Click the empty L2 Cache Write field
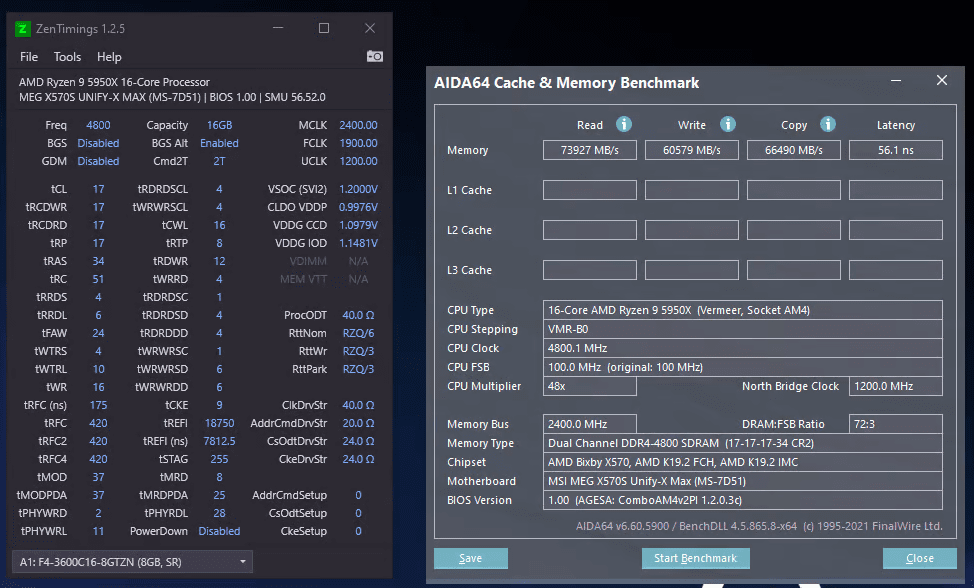 point(691,230)
